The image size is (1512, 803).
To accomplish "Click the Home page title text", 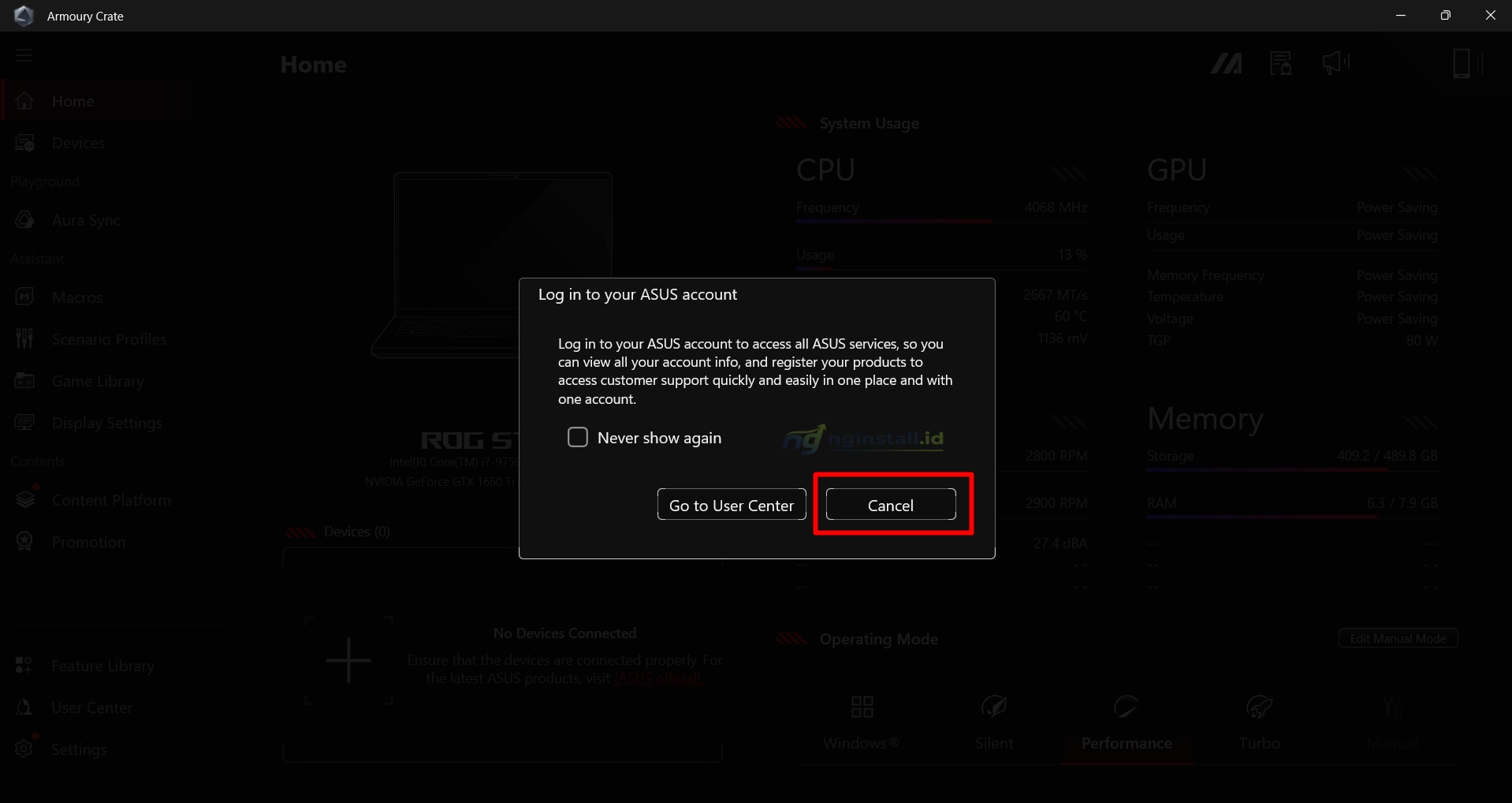I will [x=313, y=65].
